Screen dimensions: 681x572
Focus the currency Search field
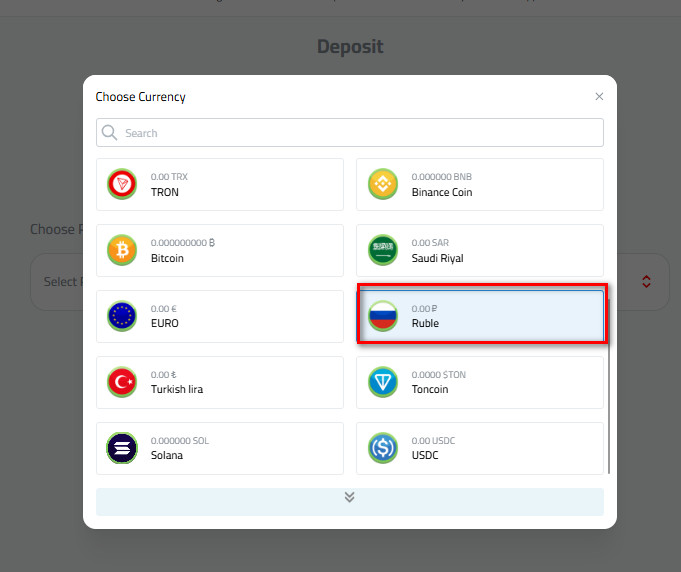click(350, 132)
